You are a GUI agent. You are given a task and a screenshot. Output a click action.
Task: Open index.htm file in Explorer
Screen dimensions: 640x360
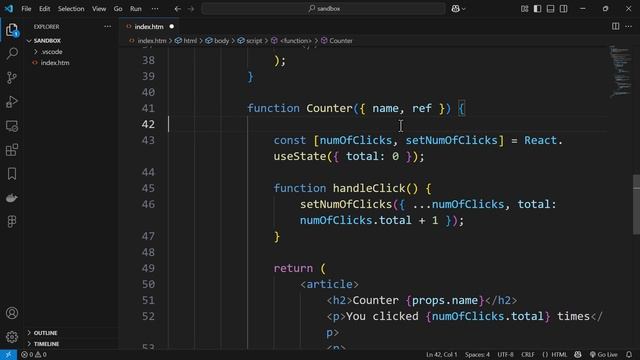click(x=55, y=63)
